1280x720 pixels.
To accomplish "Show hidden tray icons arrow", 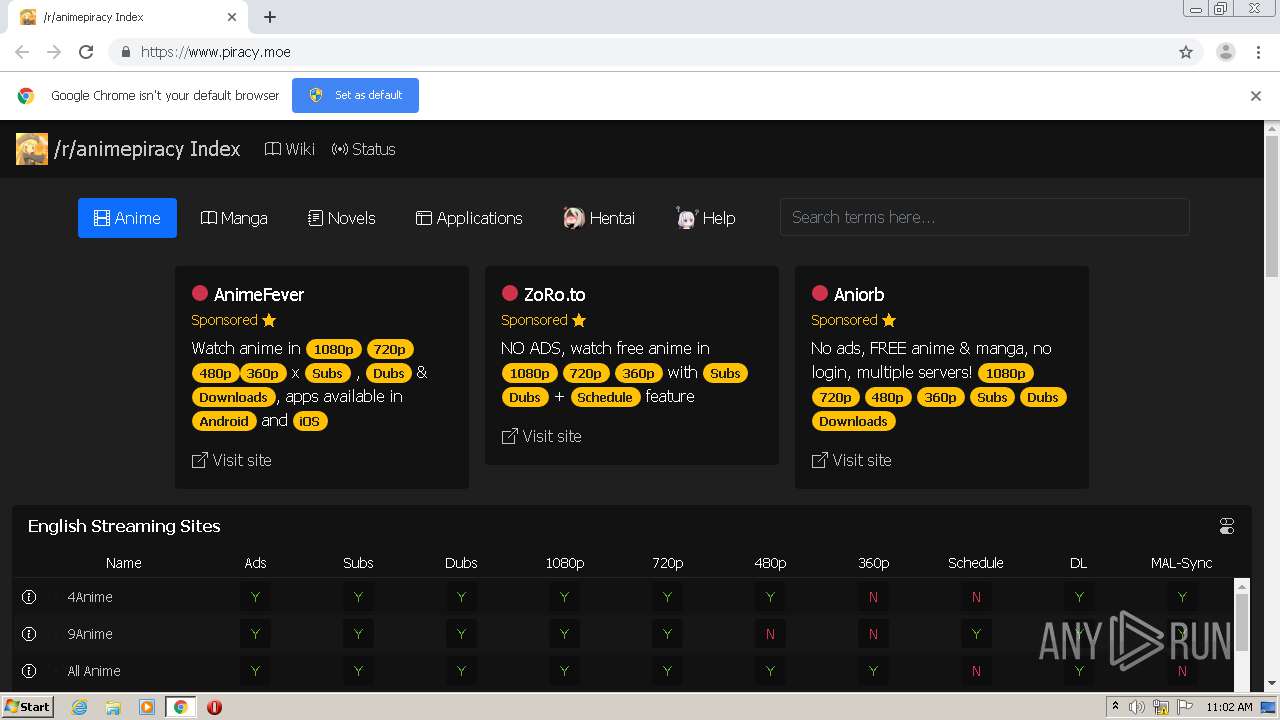I will [x=1115, y=707].
